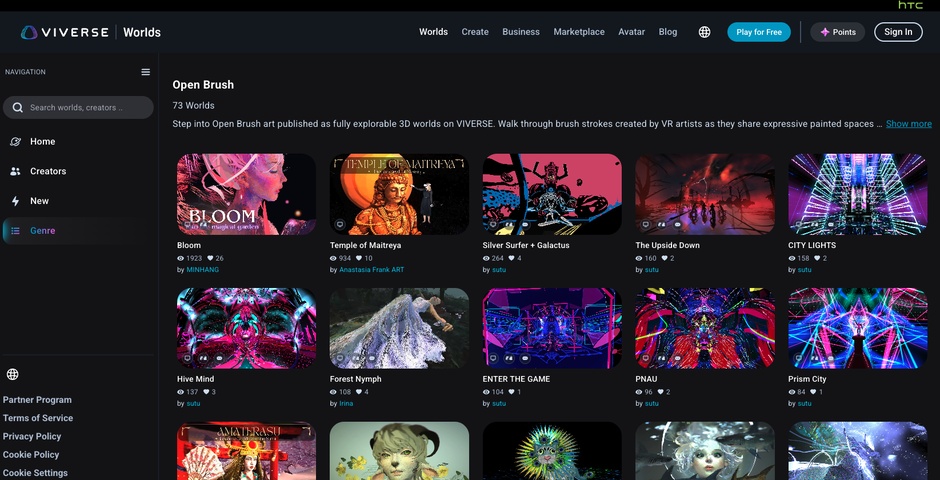This screenshot has width=940, height=480.
Task: Open the Create menu item
Action: click(475, 32)
